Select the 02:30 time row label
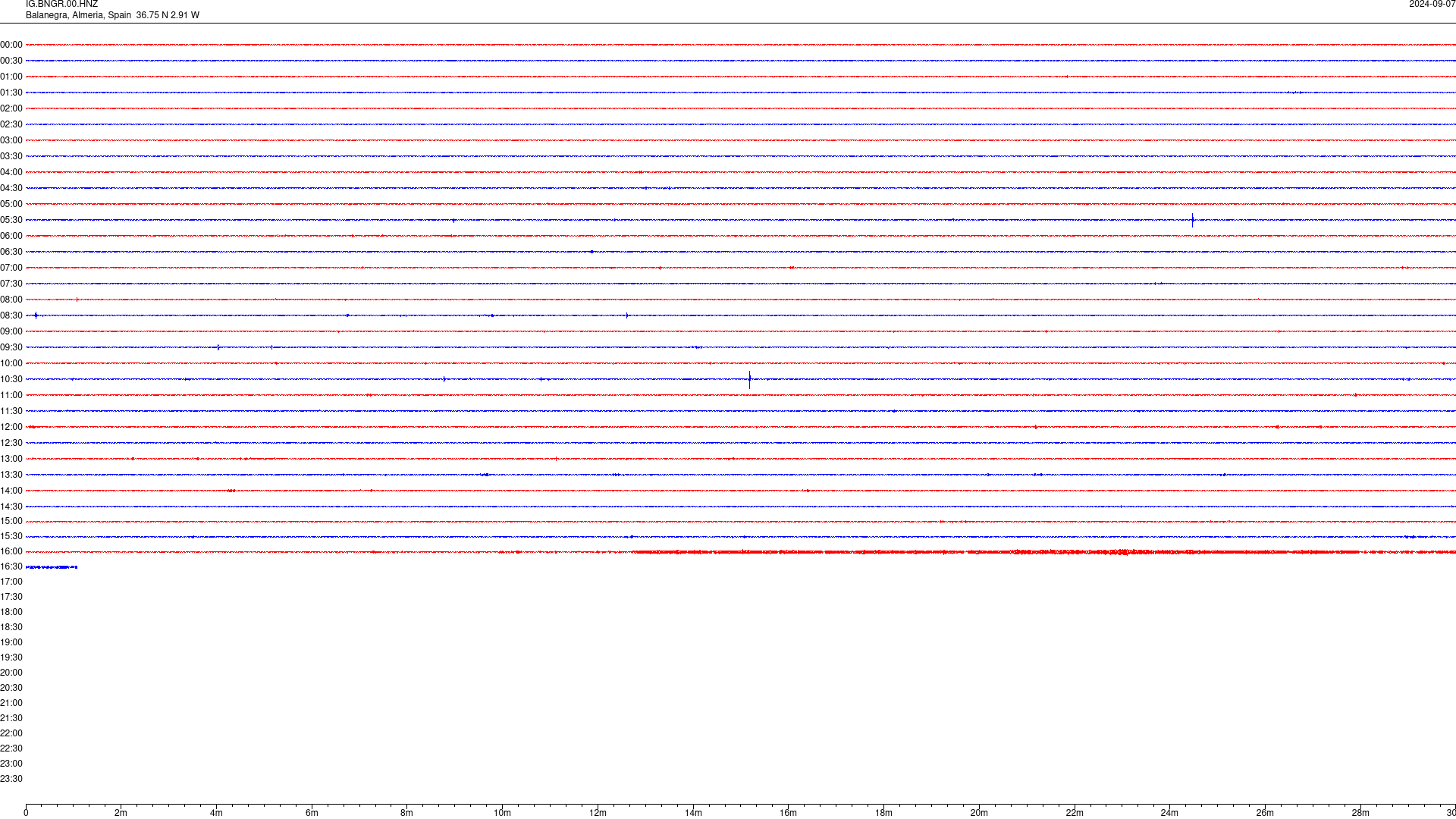The height and width of the screenshot is (819, 1456). point(11,124)
